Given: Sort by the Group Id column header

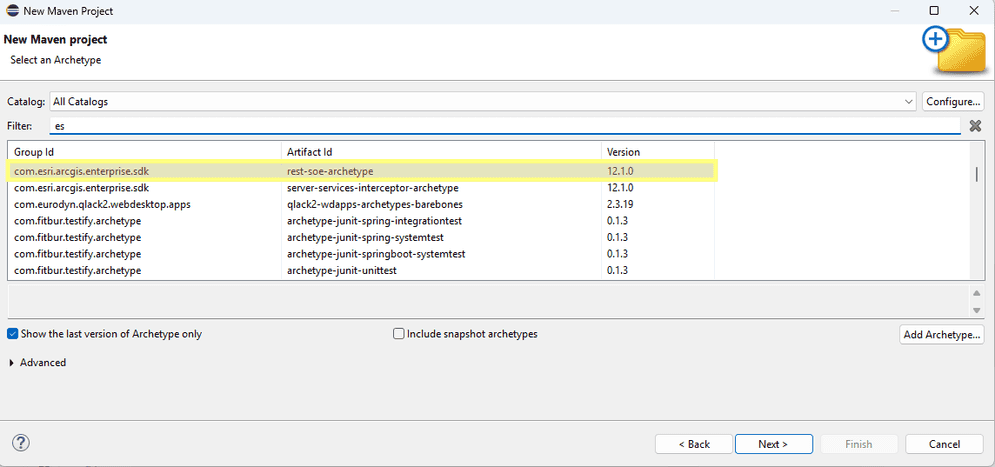Looking at the screenshot, I should [145, 152].
